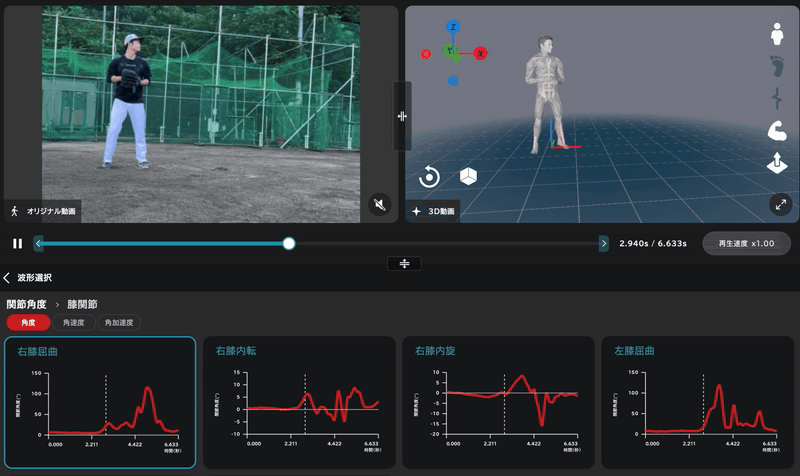This screenshot has height=476, width=800.
Task: Click the center-of-gravity arrow icon
Action: (x=777, y=163)
